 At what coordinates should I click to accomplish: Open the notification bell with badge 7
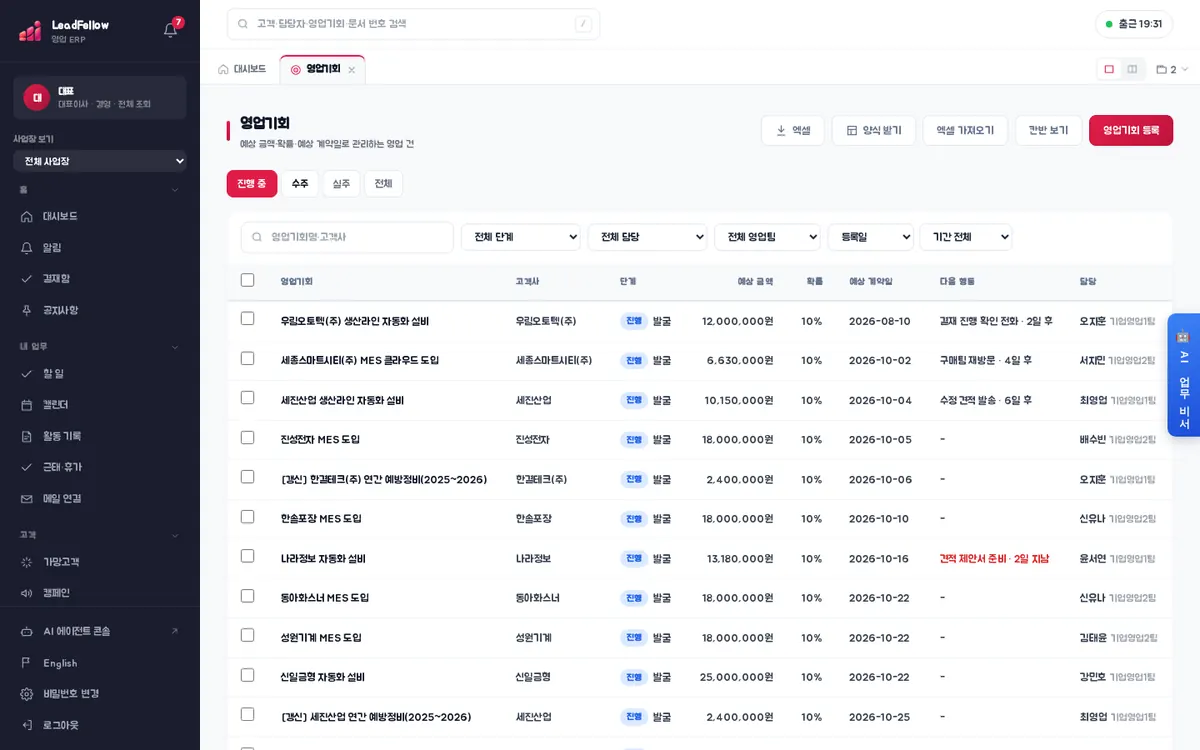pyautogui.click(x=171, y=29)
